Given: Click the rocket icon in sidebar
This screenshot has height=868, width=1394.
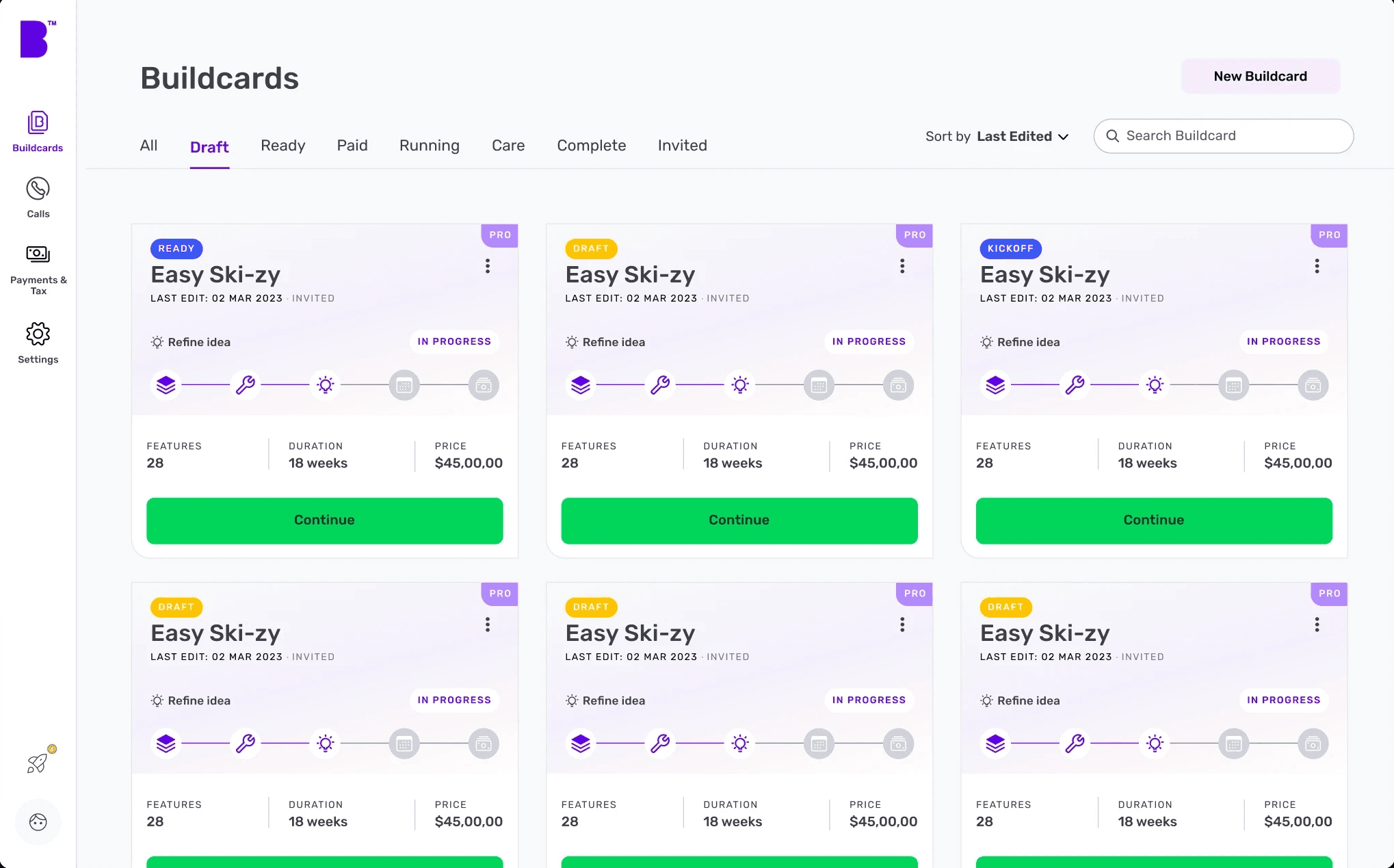Looking at the screenshot, I should coord(38,763).
